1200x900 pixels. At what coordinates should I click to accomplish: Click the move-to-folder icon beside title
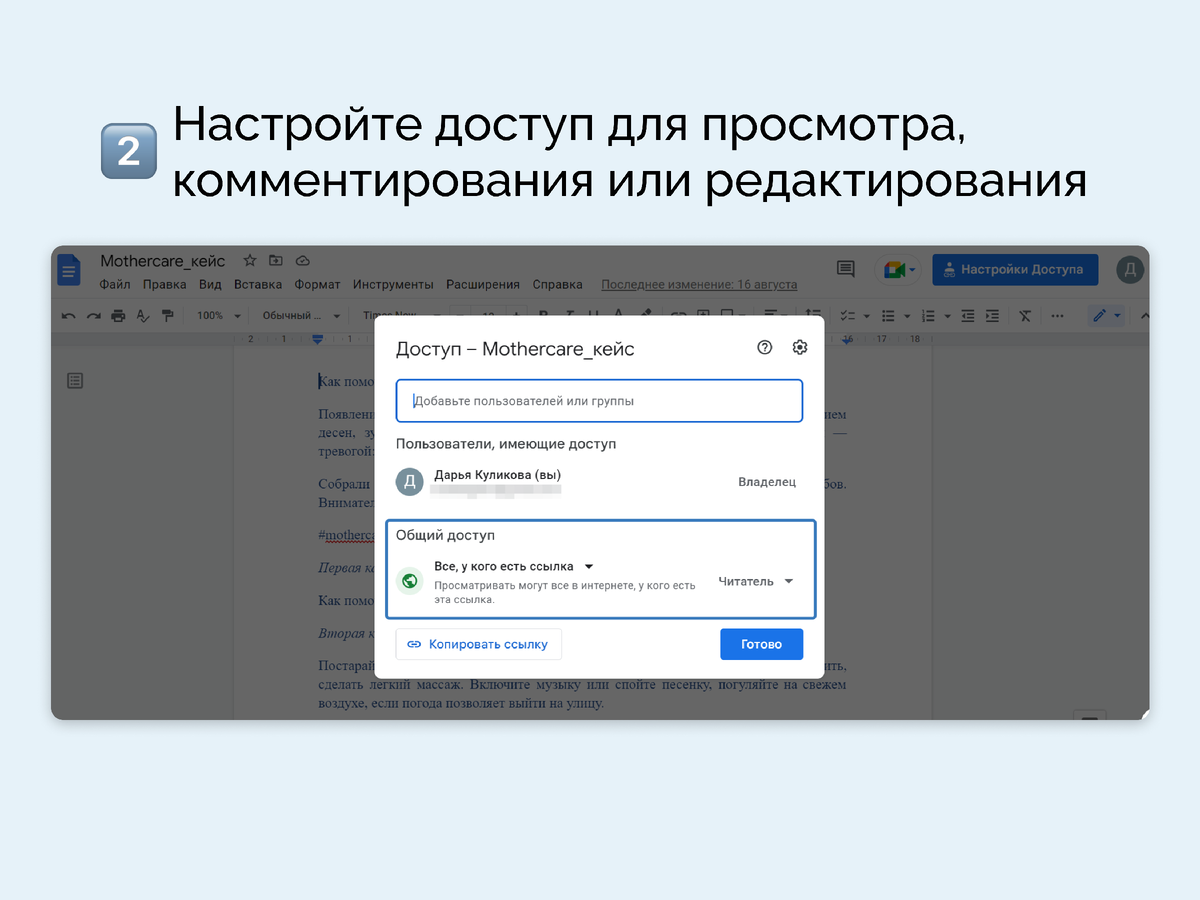tap(276, 261)
